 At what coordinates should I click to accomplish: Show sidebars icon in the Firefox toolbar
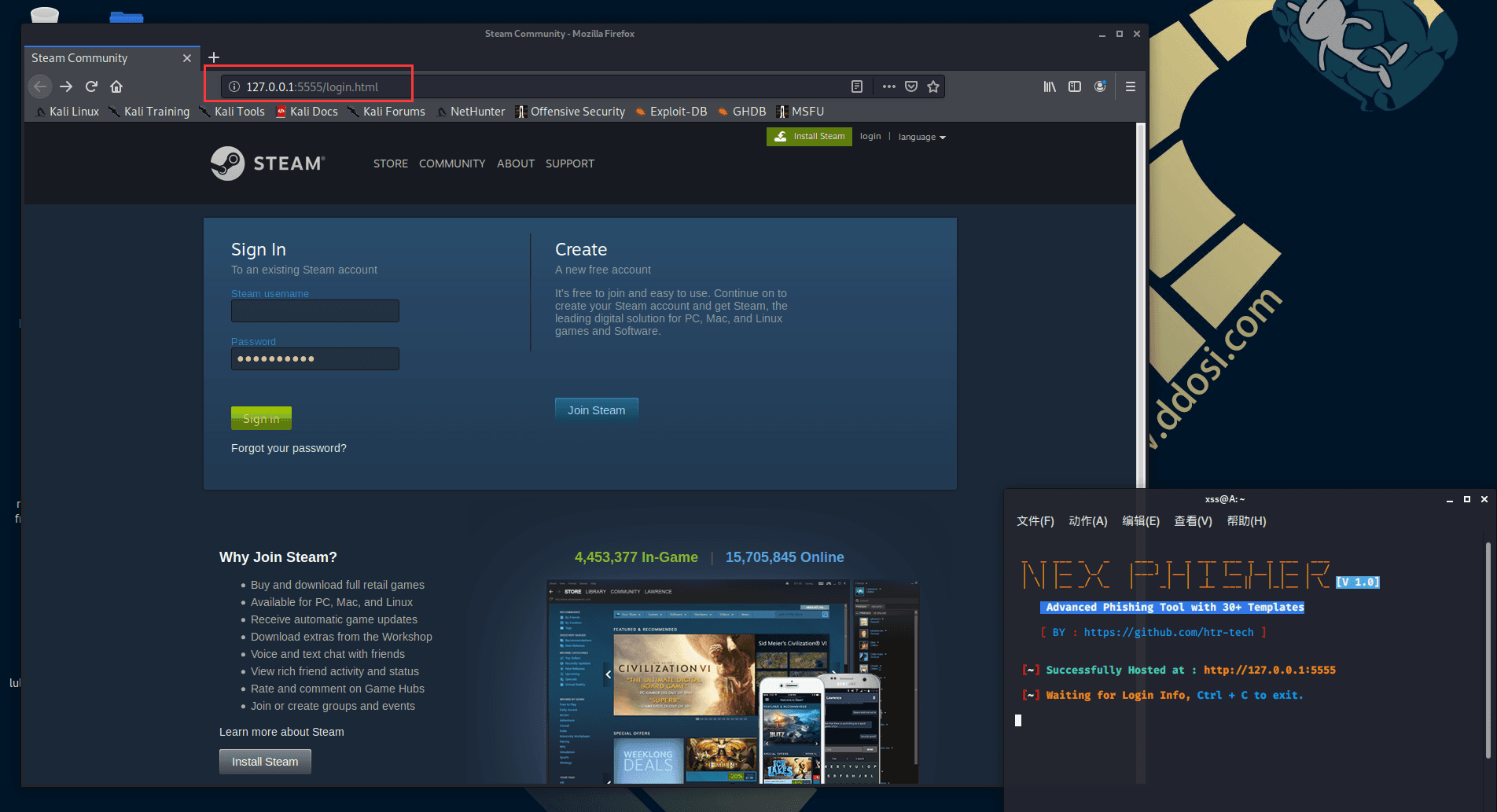1075,86
